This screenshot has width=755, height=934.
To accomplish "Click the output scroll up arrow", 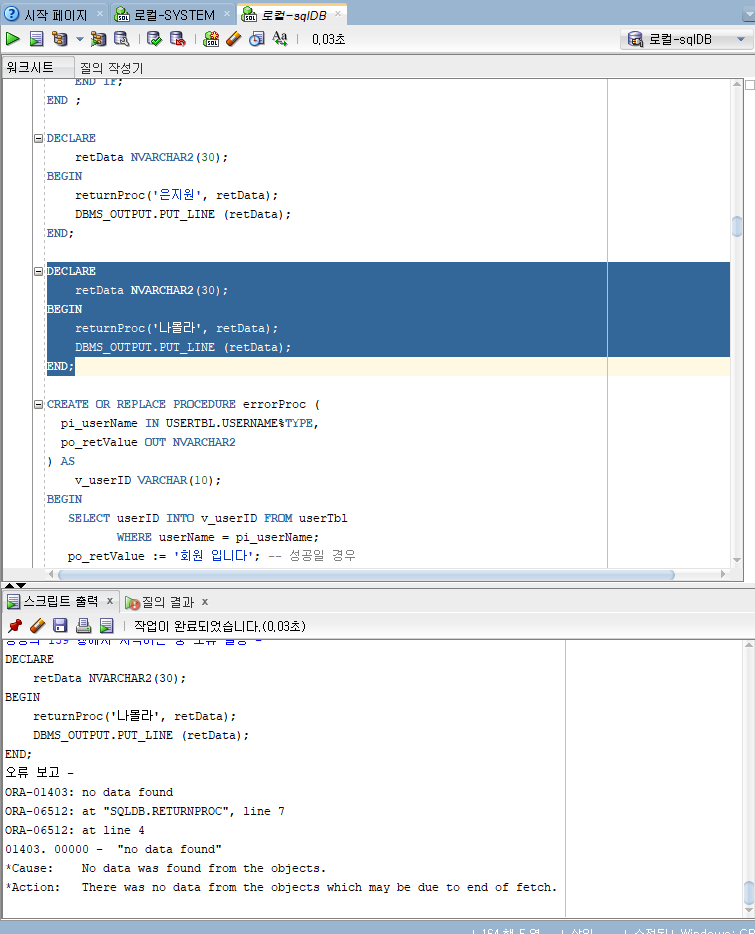I will click(x=749, y=646).
